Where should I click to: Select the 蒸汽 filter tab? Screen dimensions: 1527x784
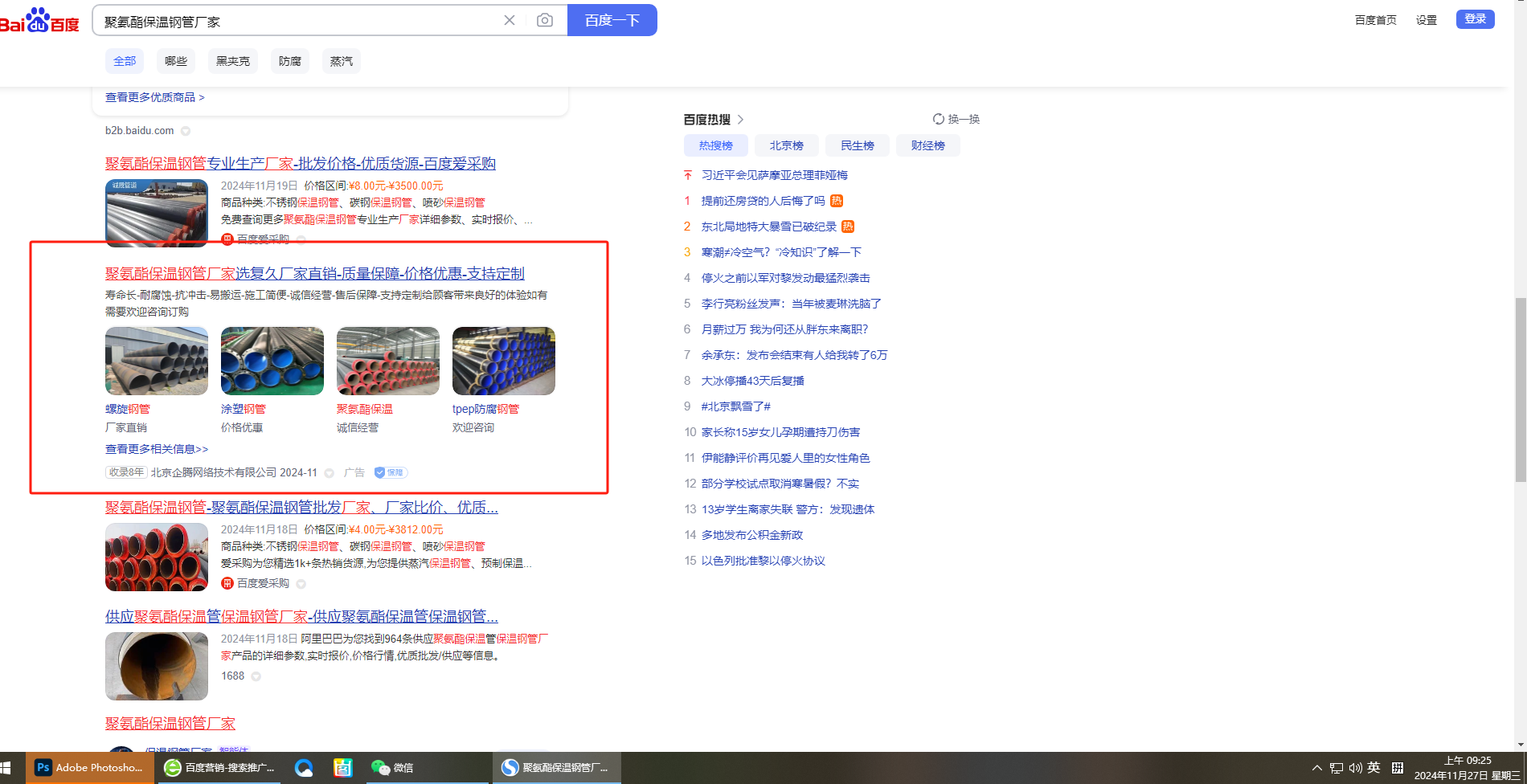click(342, 61)
